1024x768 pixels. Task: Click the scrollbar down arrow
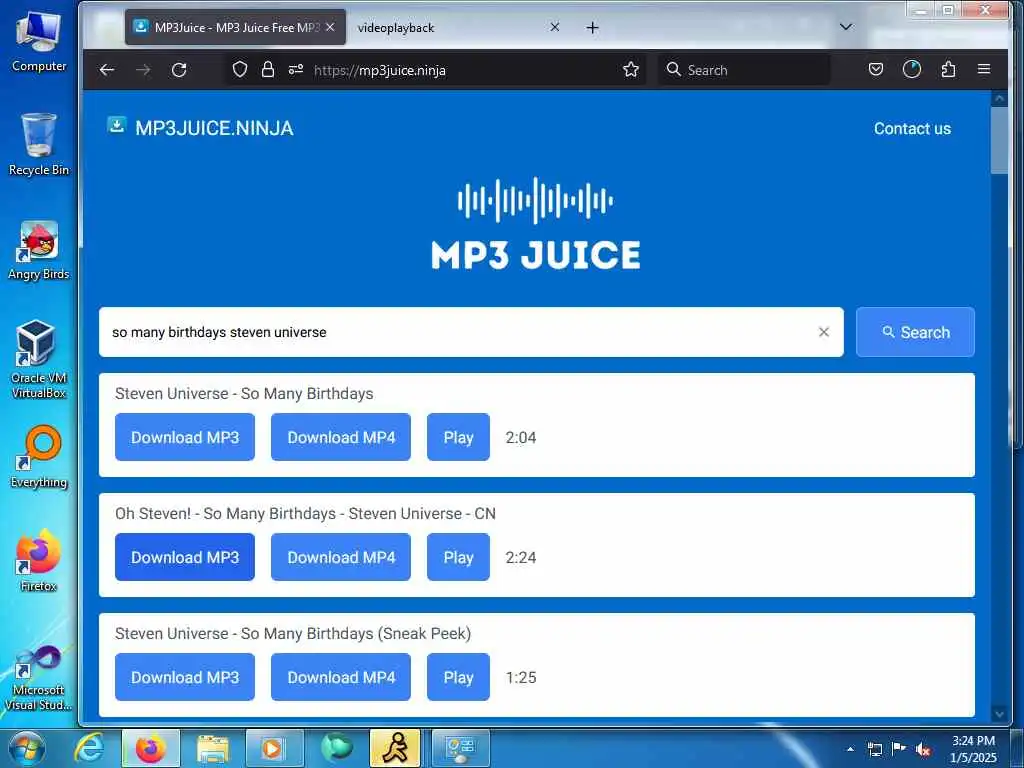(999, 714)
